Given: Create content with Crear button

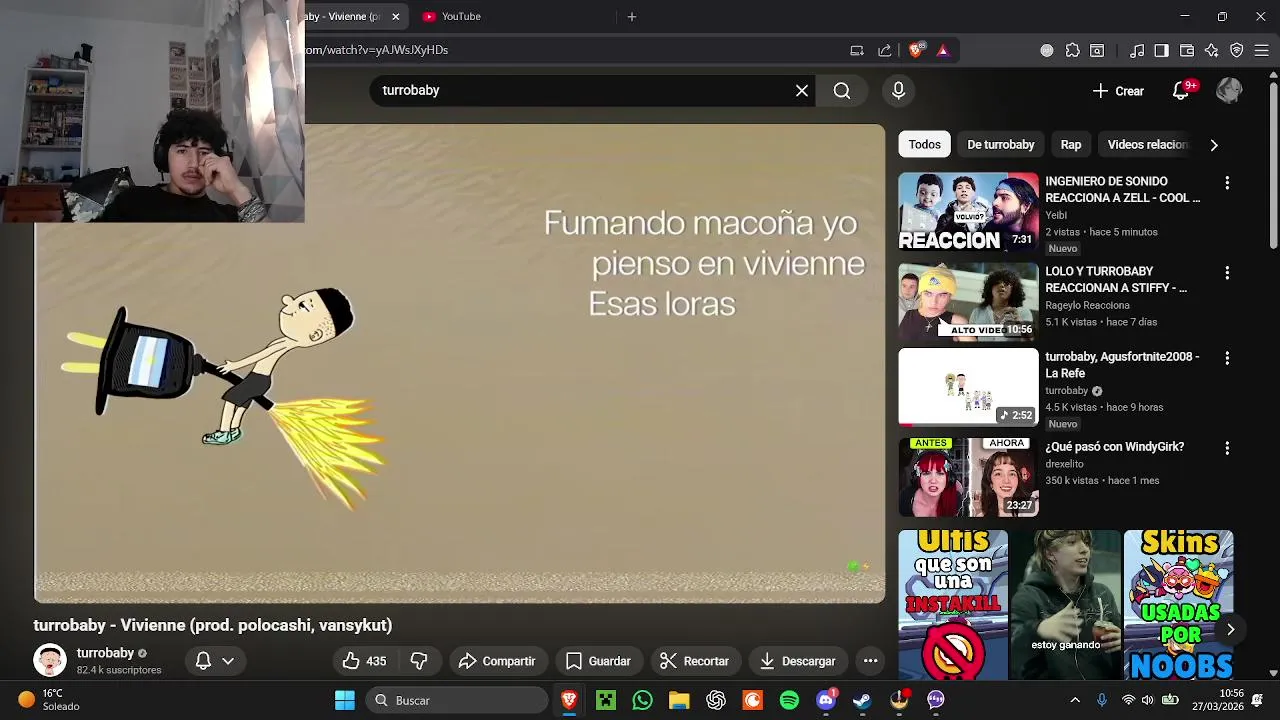Looking at the screenshot, I should 1118,91.
